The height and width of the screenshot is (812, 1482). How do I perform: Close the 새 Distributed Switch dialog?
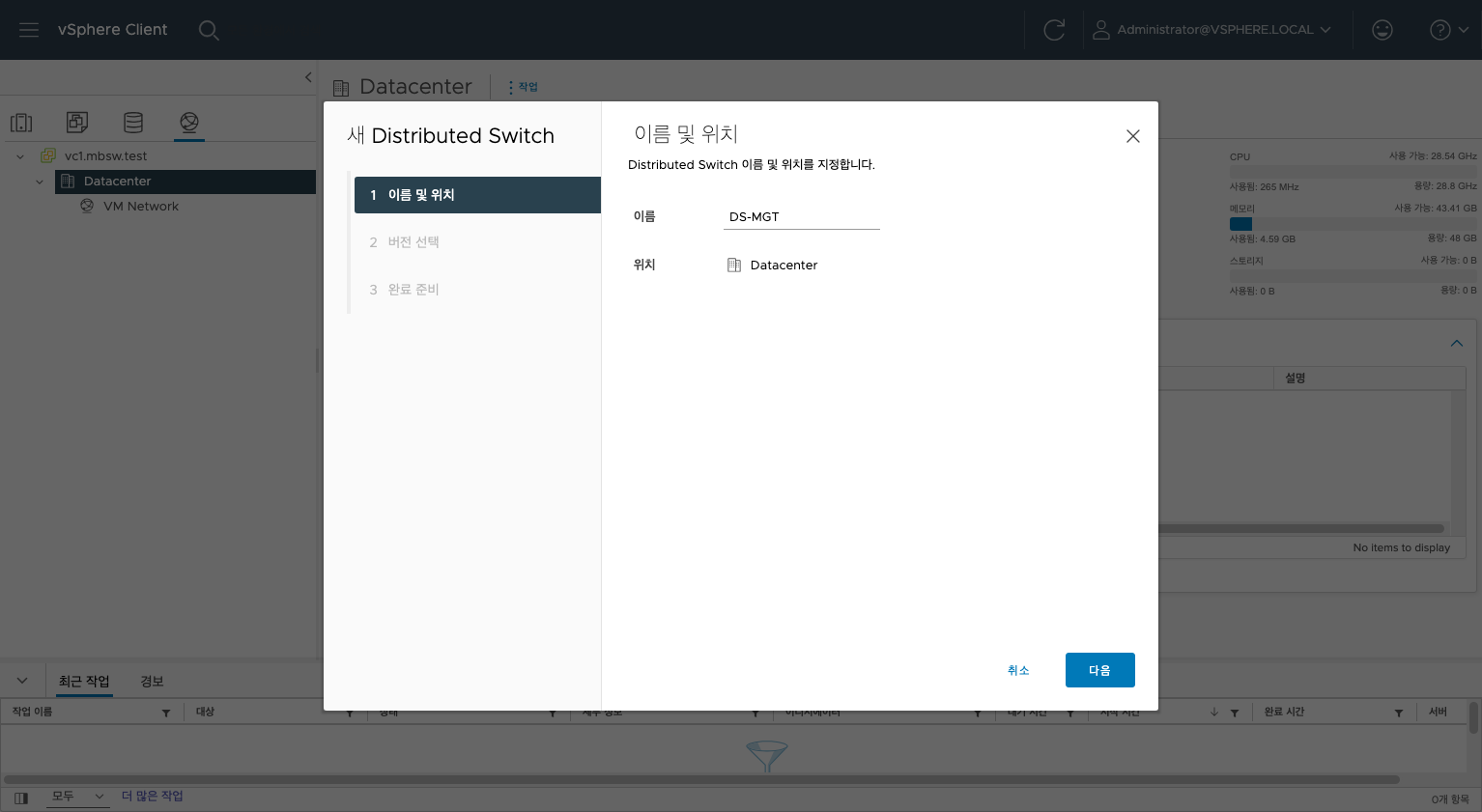click(1133, 136)
